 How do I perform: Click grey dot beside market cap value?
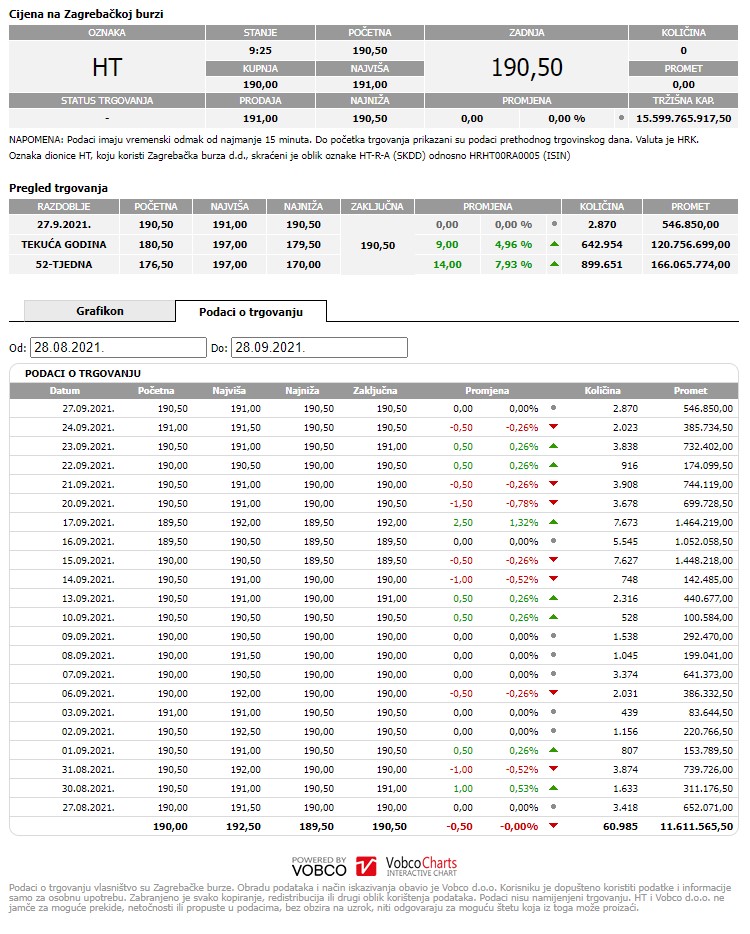[621, 118]
